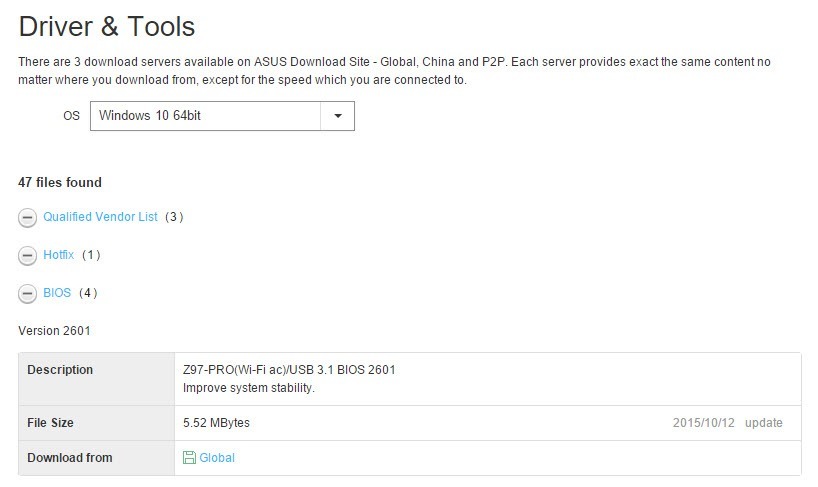This screenshot has width=818, height=487.
Task: Click the OS label beside the dropdown
Action: coord(71,116)
